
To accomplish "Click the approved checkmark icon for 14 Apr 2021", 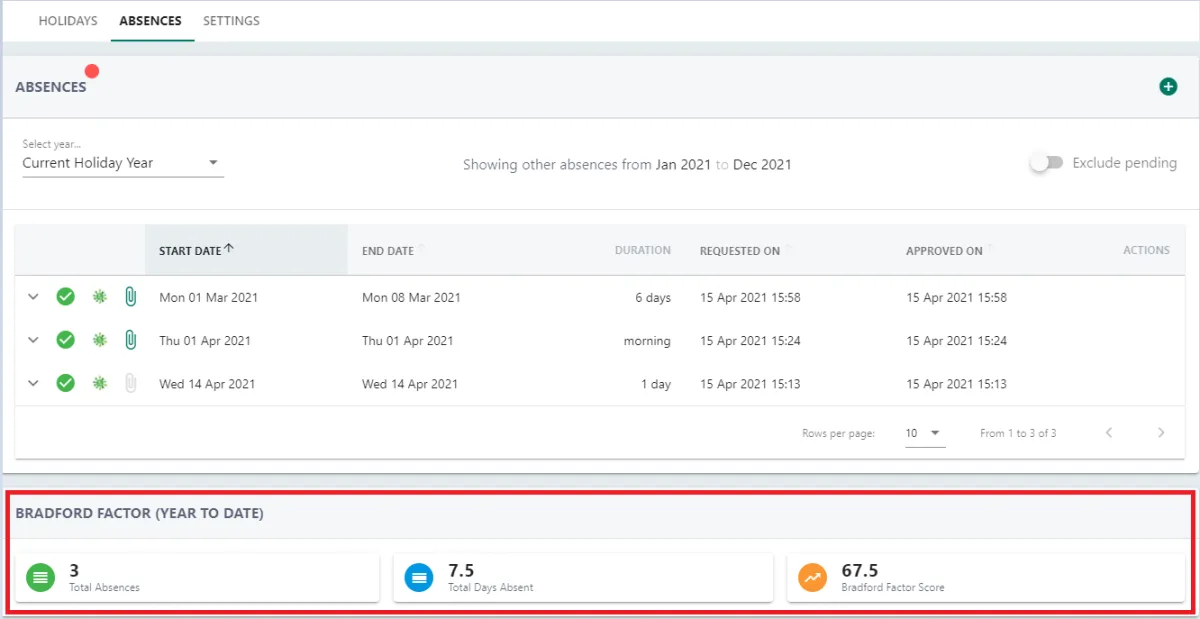I will tap(66, 383).
